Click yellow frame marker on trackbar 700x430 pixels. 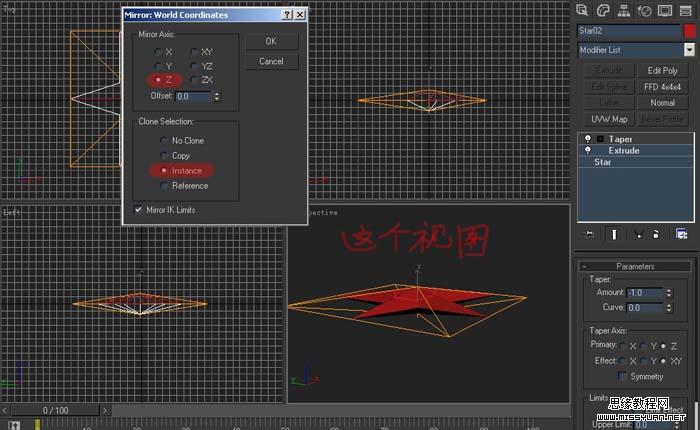[x=38, y=425]
